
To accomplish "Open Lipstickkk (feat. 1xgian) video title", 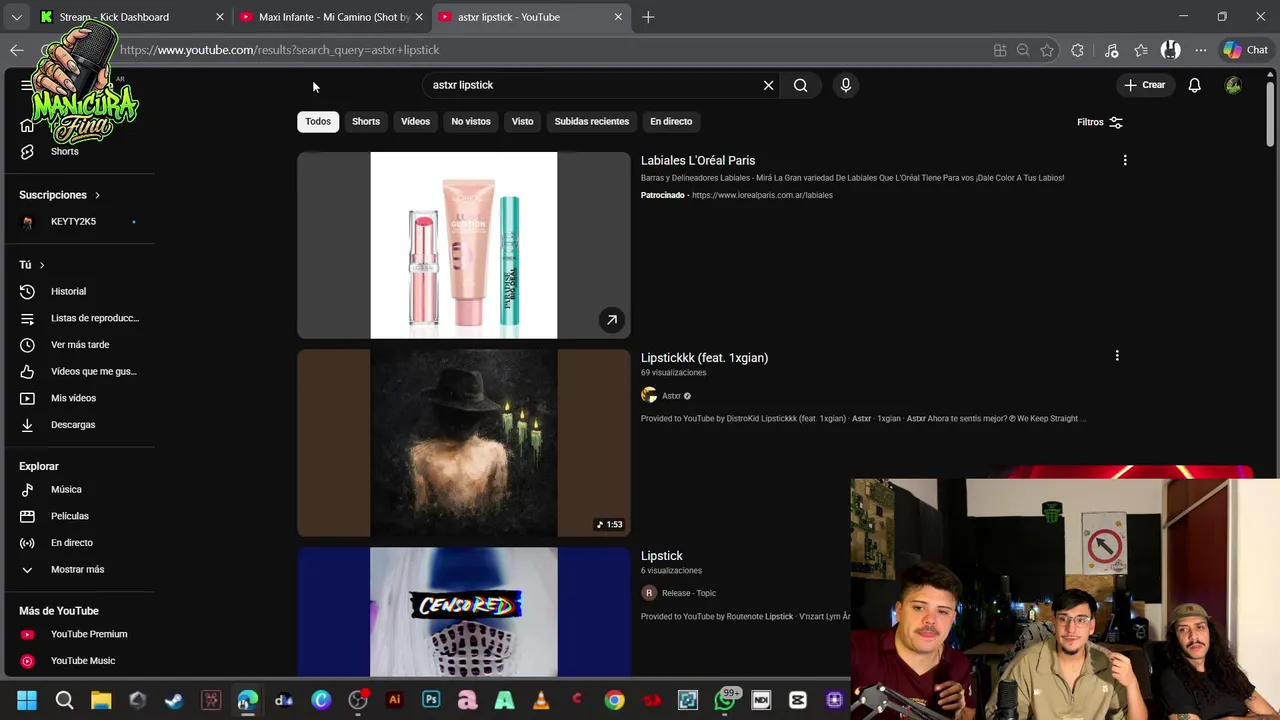I will pos(704,357).
